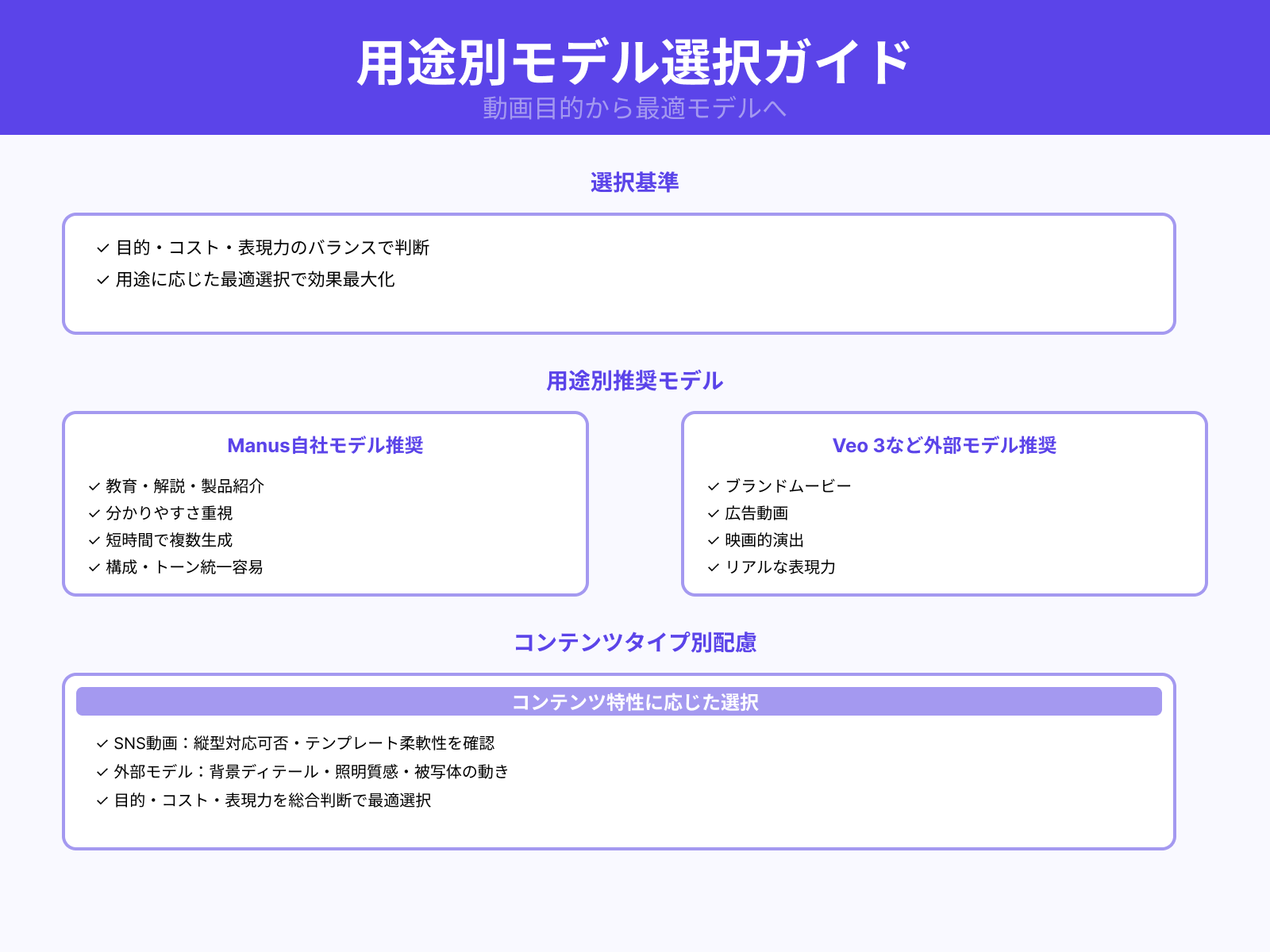Click the checkmark next to 教育・解説・製品紹介

pos(92,486)
